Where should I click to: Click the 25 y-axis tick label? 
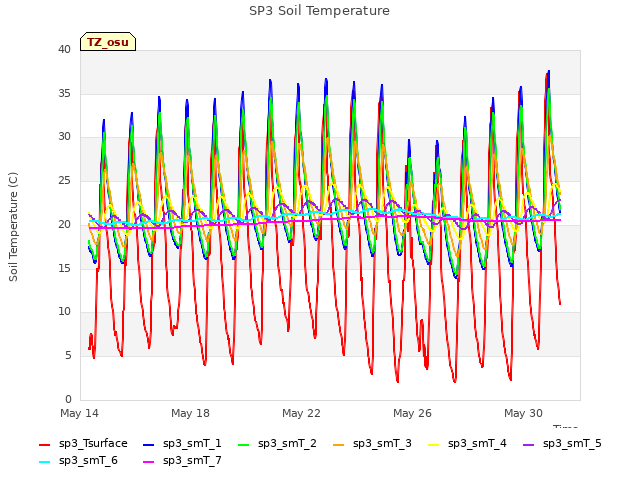coord(64,180)
